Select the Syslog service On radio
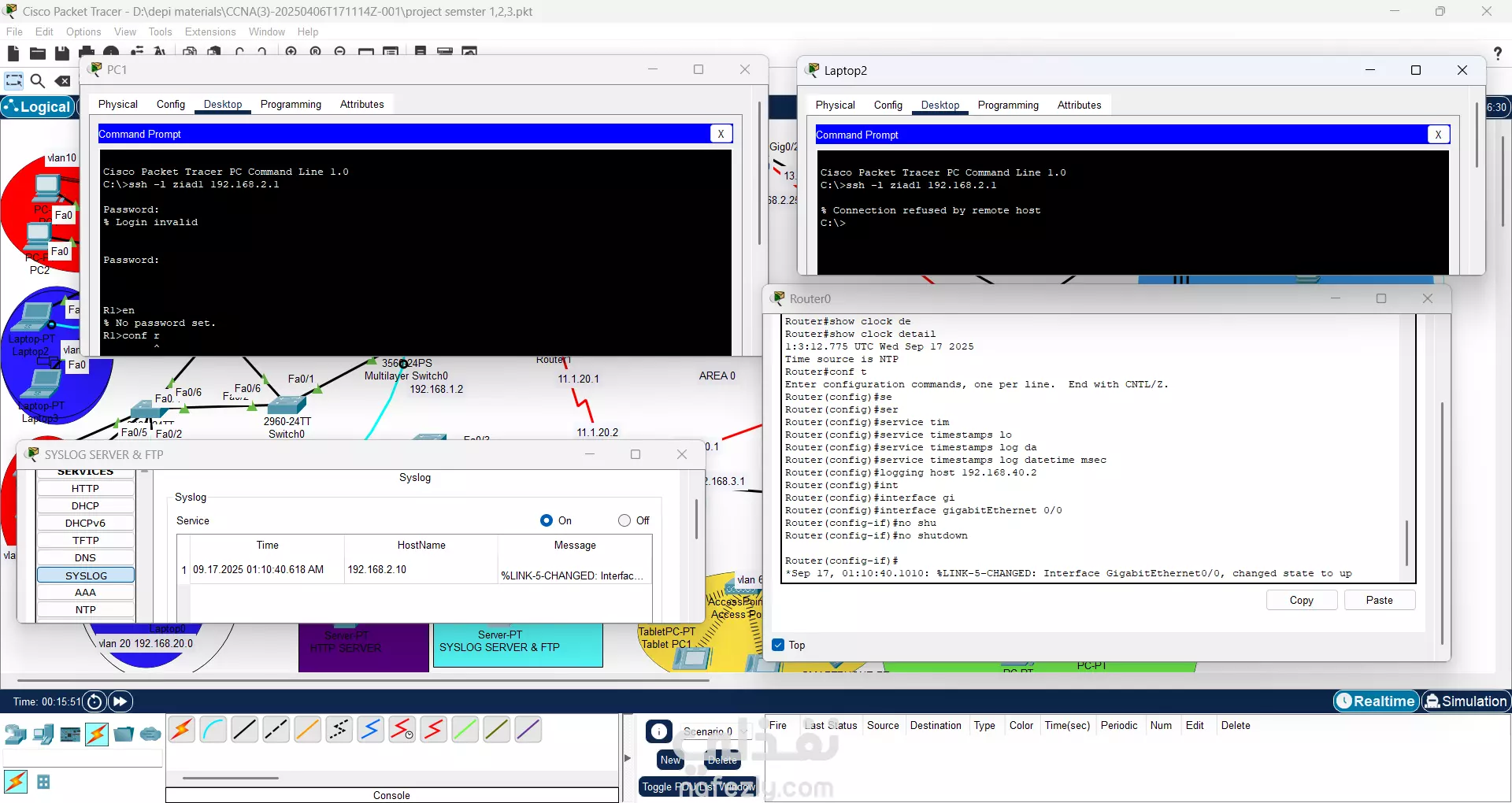 (x=547, y=520)
